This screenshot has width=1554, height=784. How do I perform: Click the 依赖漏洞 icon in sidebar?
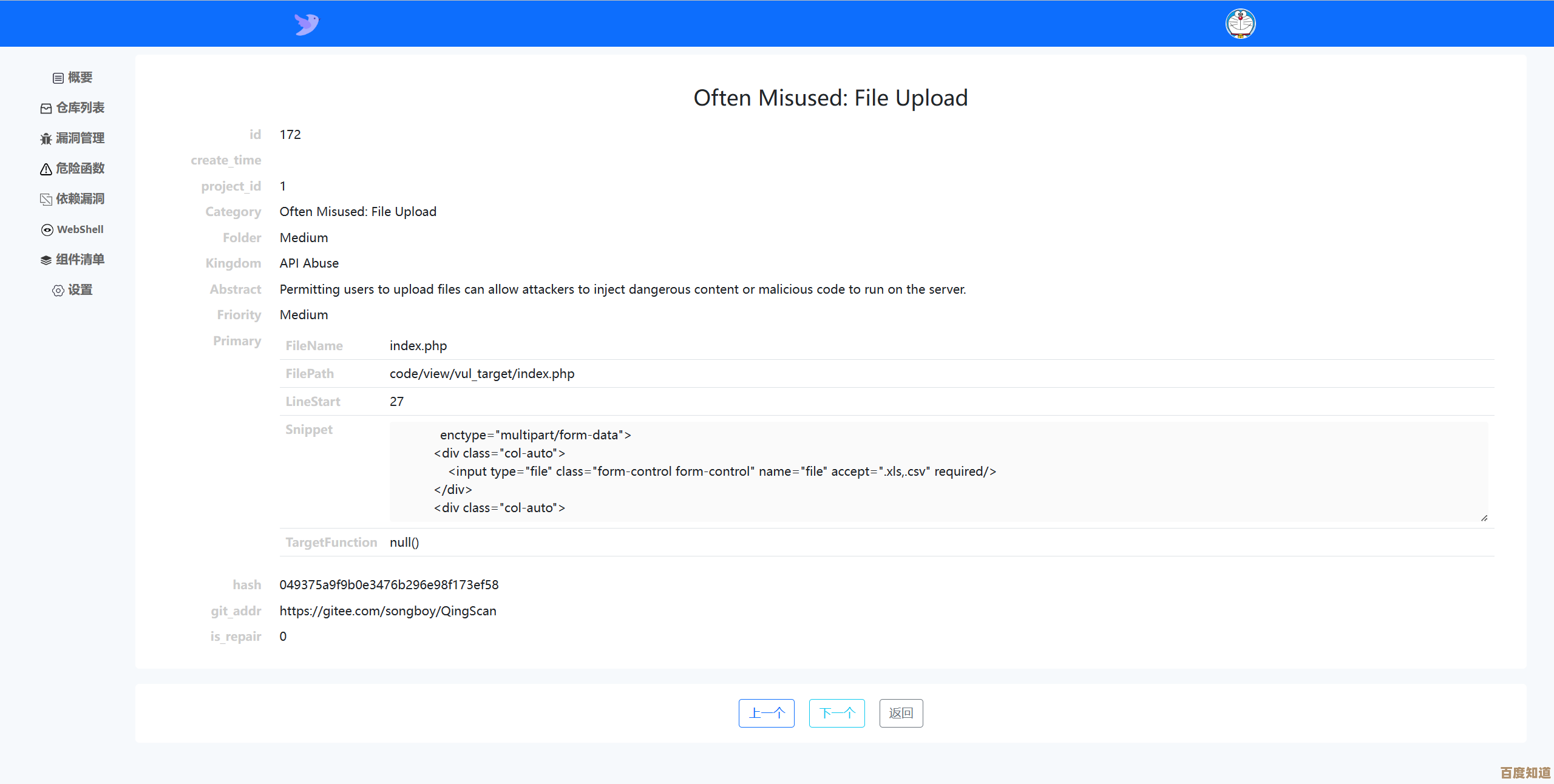46,200
